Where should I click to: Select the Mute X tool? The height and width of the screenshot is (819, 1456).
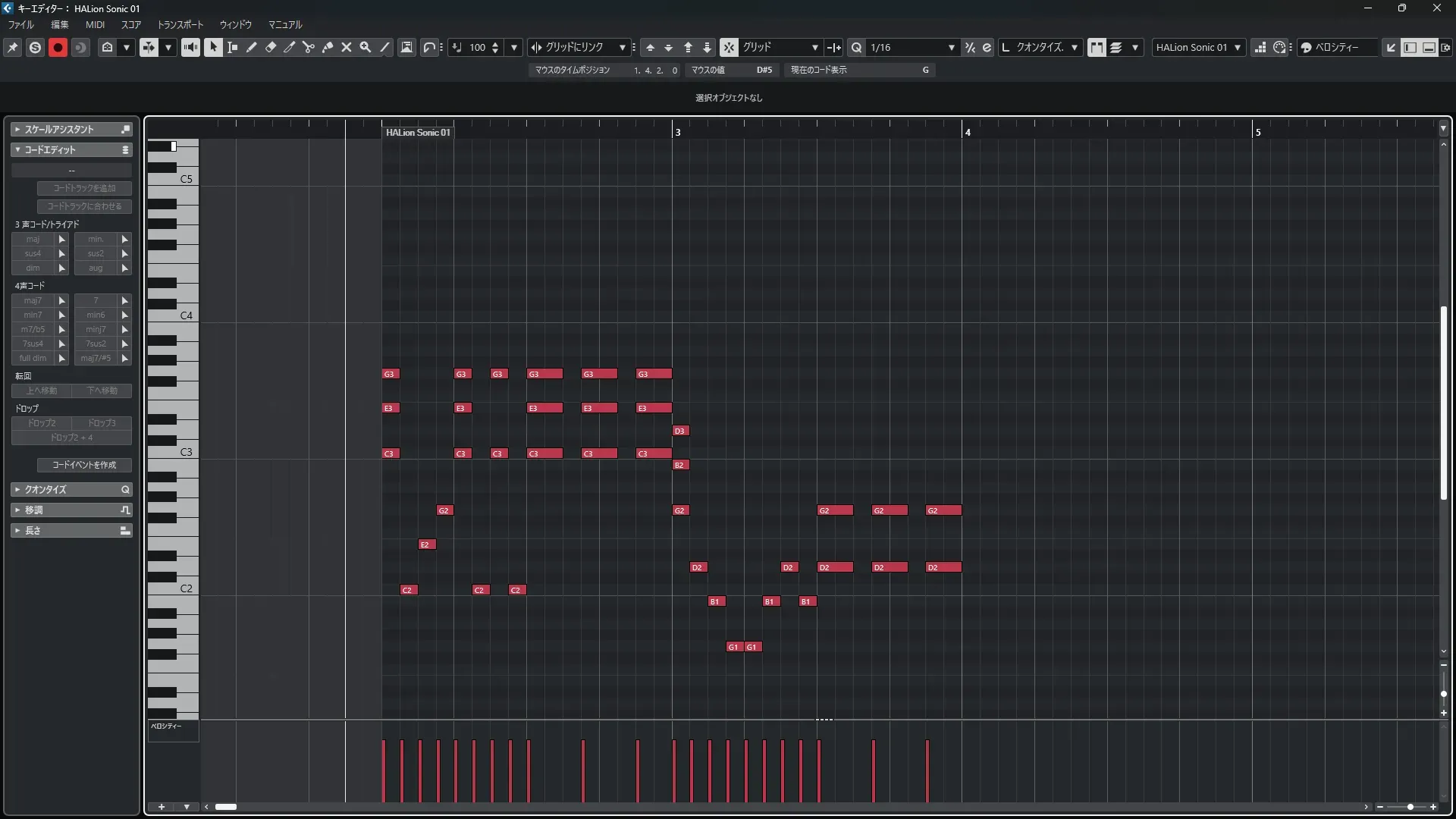tap(347, 47)
